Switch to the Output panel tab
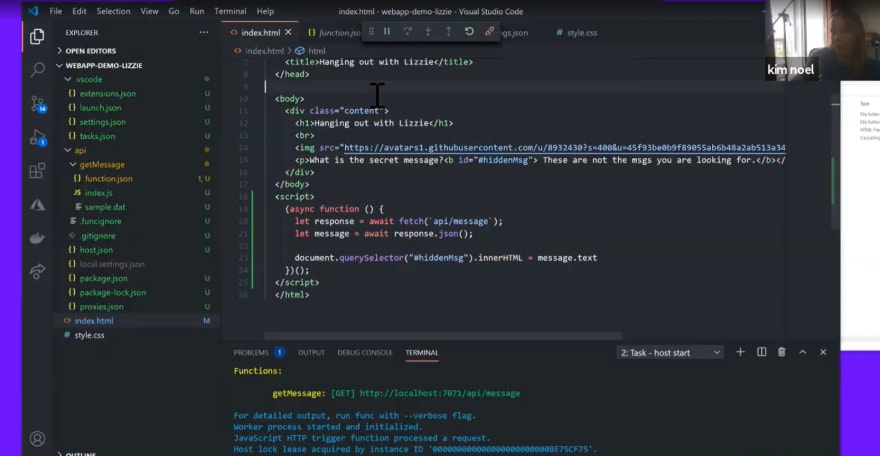 [x=311, y=352]
